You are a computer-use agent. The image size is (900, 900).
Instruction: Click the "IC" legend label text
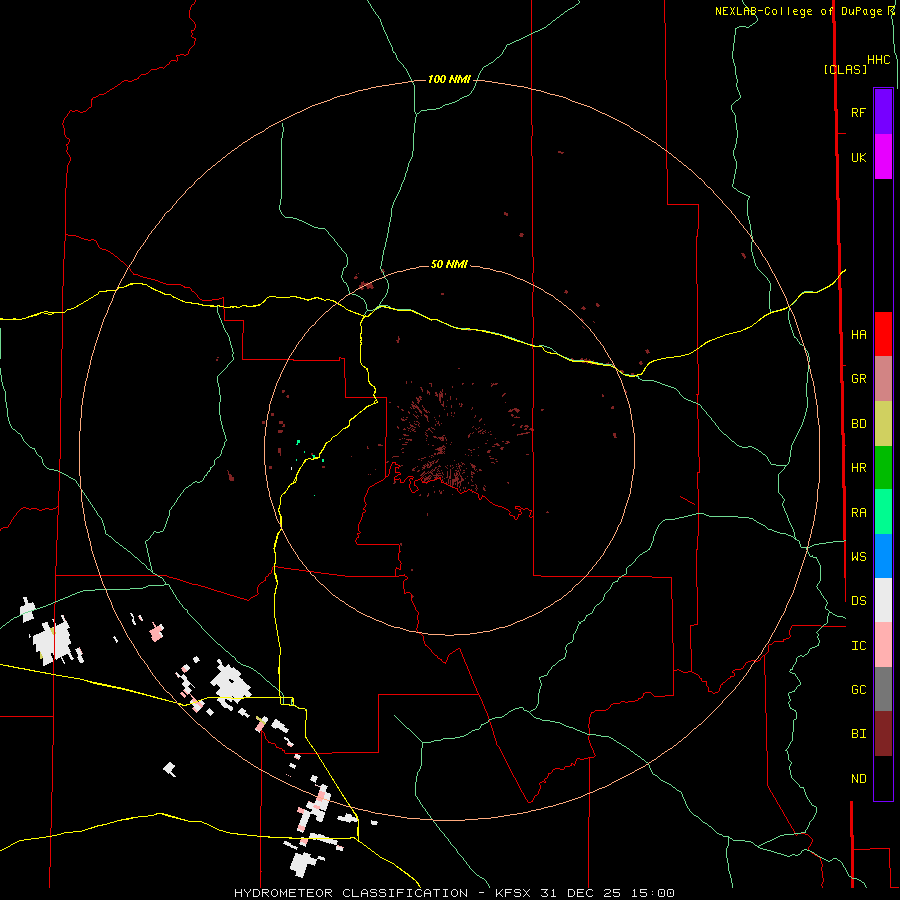pos(858,646)
